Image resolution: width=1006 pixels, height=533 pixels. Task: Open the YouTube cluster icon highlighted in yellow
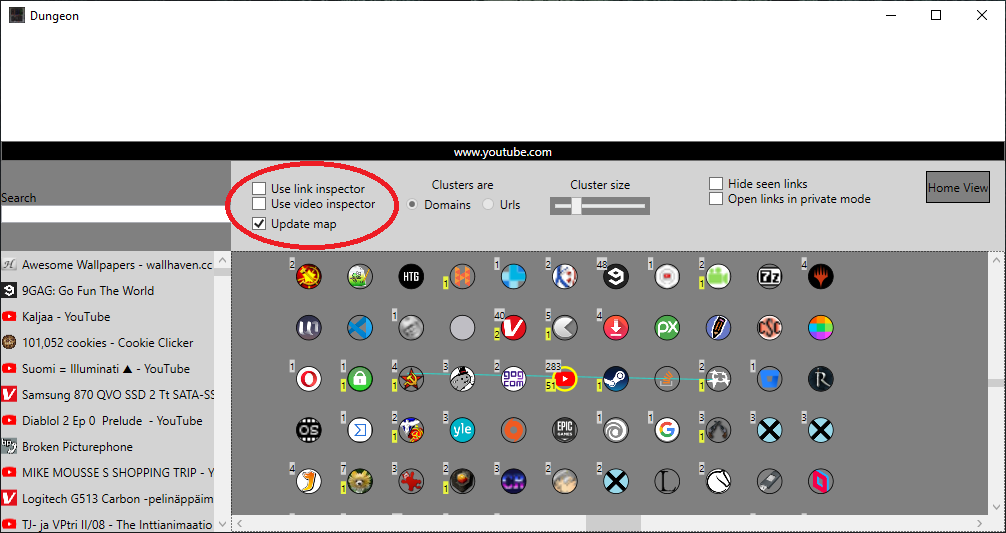click(x=565, y=379)
